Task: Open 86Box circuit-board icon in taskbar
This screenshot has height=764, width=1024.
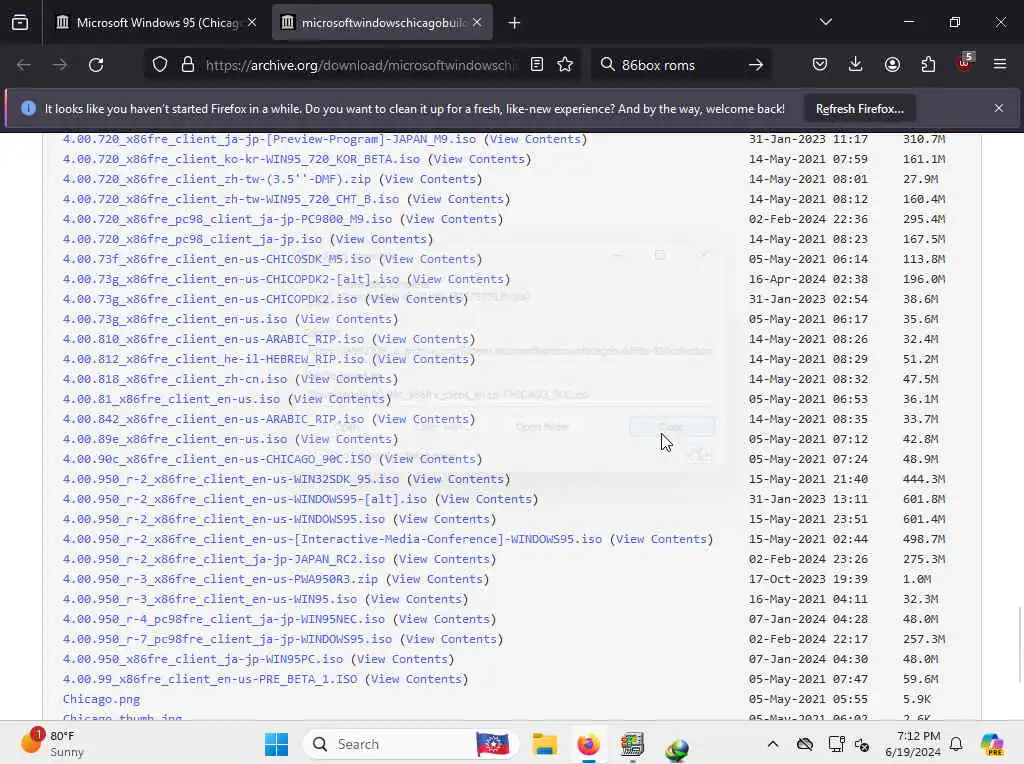Action: pos(632,744)
